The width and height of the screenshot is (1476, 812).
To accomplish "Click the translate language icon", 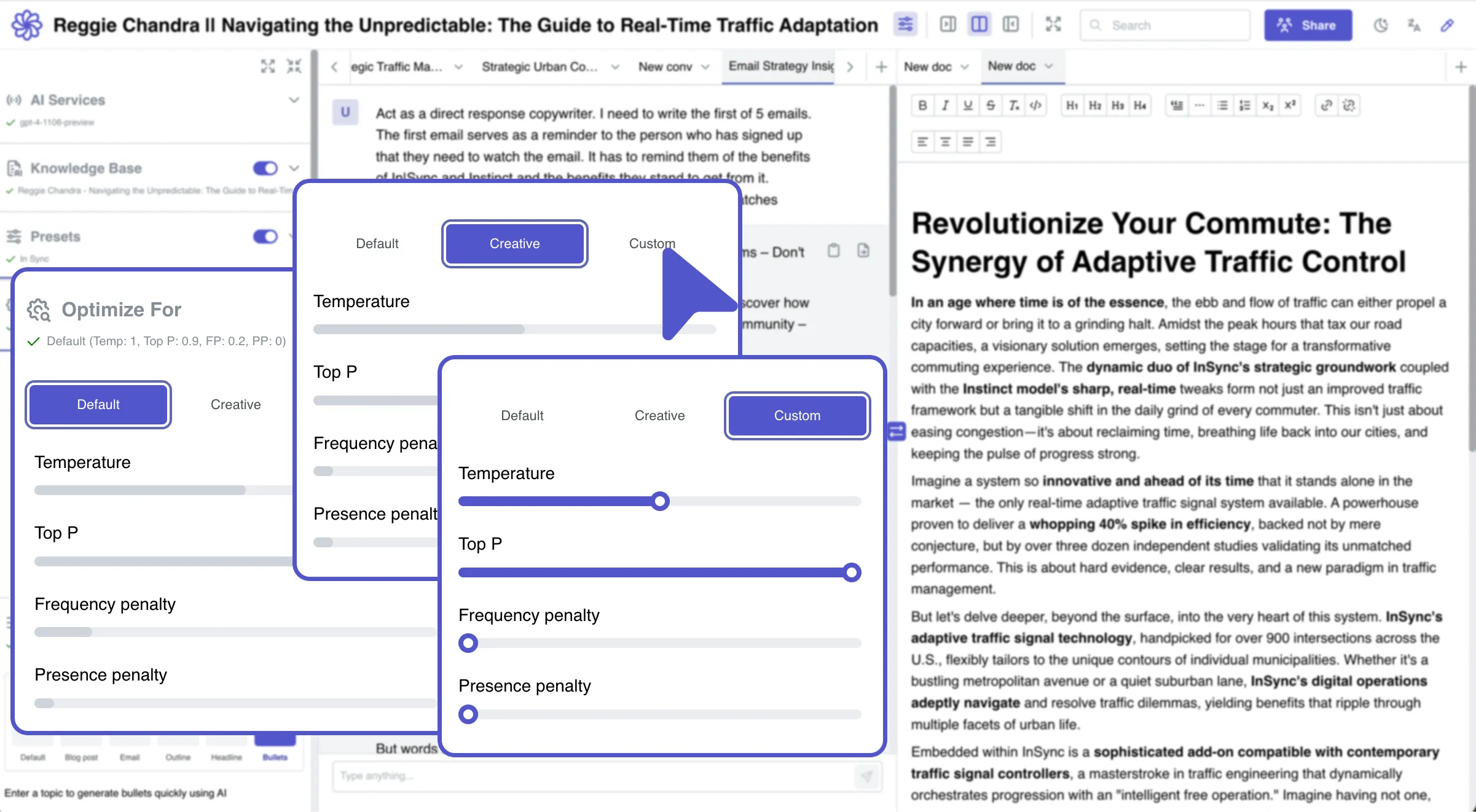I will point(1413,25).
